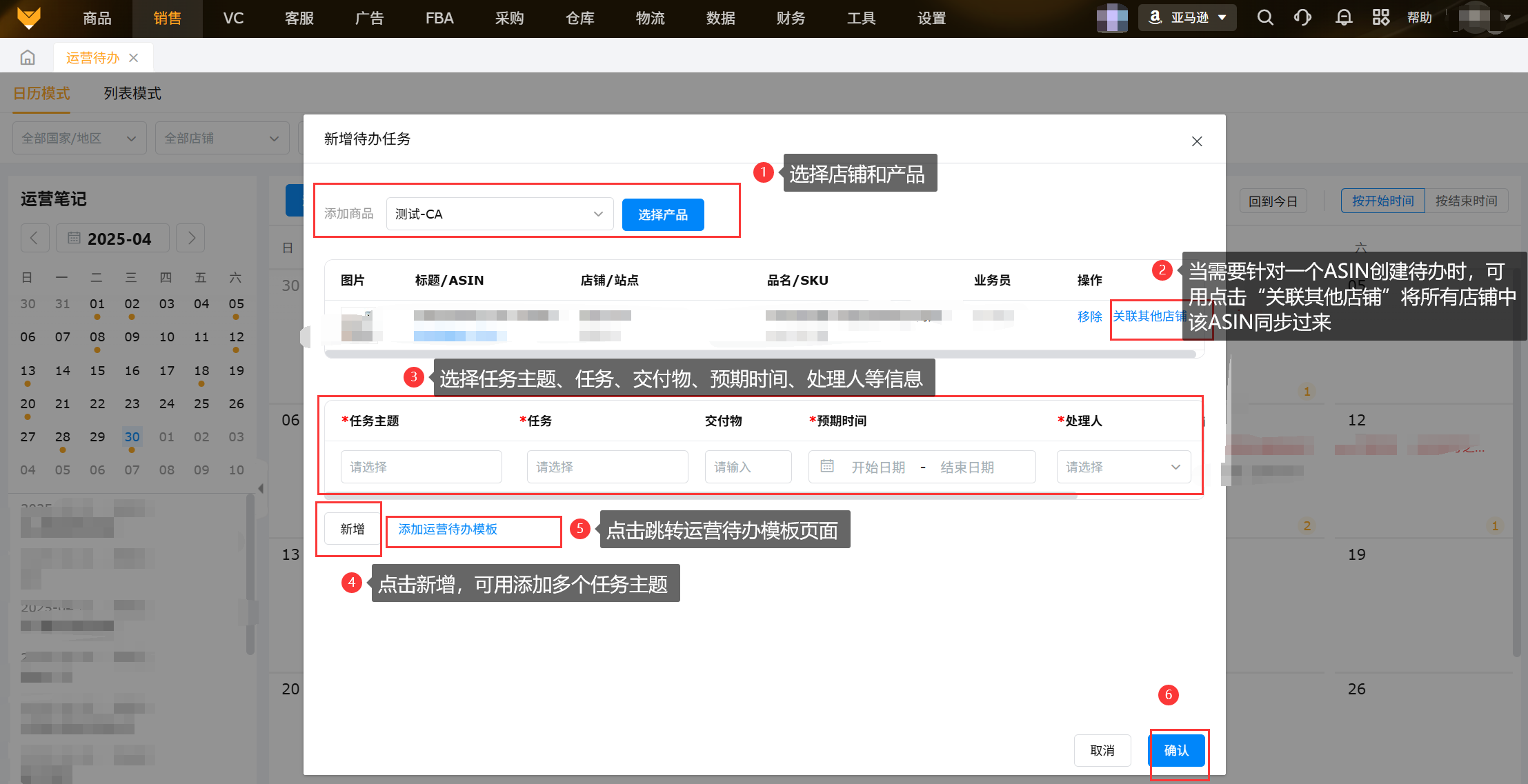Select 按开始时间 sort toggle
Viewport: 1528px width, 784px height.
tap(1382, 201)
